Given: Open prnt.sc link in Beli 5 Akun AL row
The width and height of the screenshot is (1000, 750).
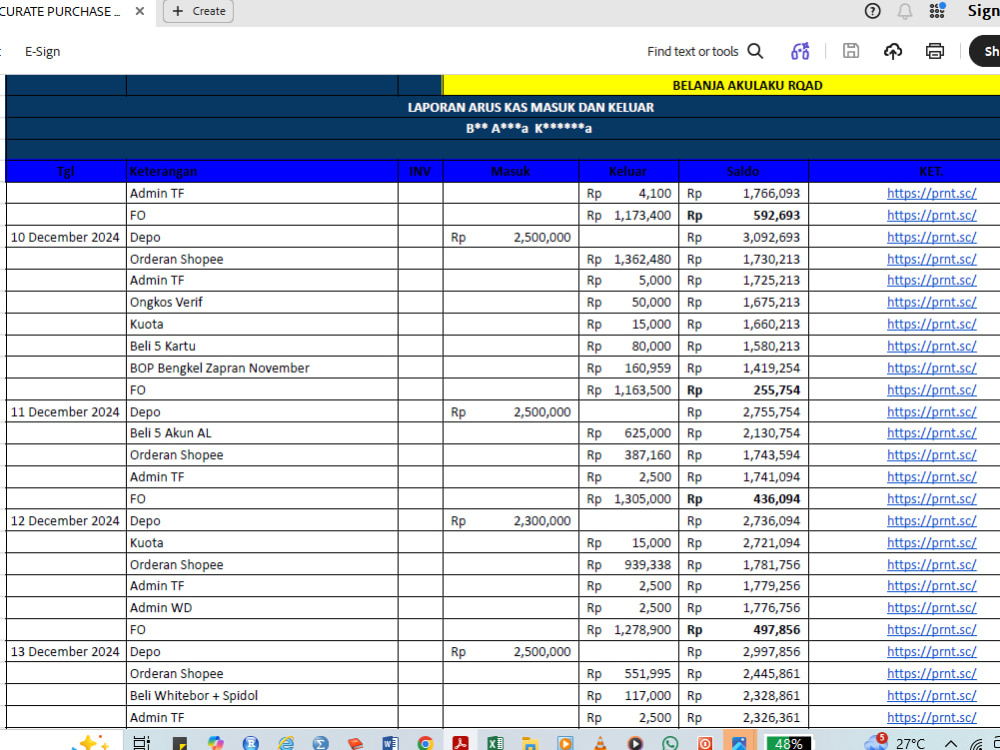Looking at the screenshot, I should 931,433.
